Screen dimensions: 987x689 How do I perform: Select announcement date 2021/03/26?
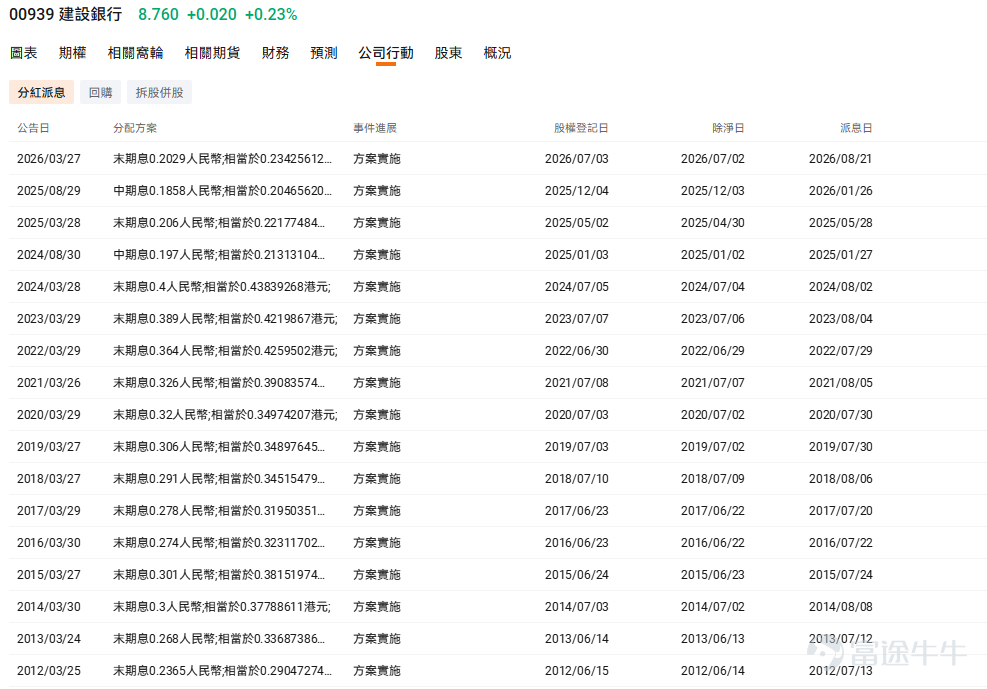[x=49, y=383]
